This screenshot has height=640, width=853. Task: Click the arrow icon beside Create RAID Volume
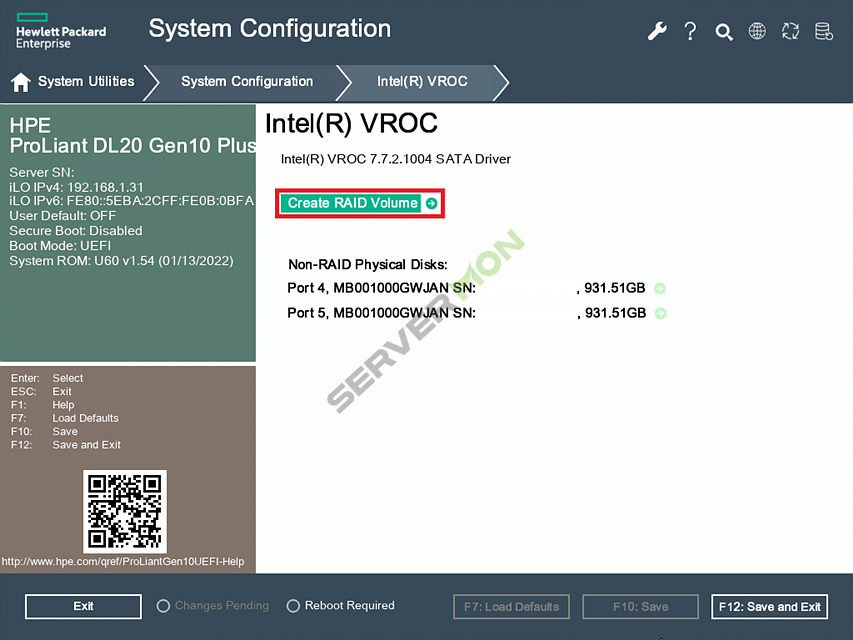[x=431, y=203]
